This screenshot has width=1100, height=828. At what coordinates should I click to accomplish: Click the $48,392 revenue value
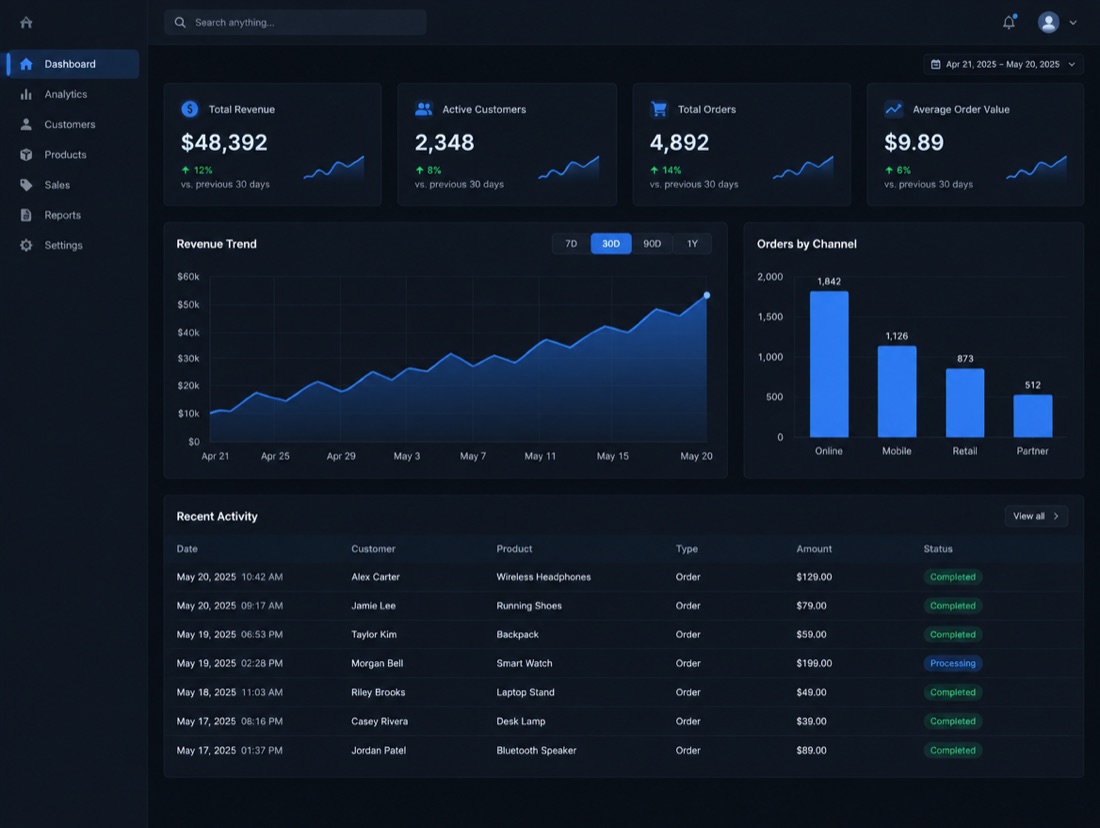[224, 142]
